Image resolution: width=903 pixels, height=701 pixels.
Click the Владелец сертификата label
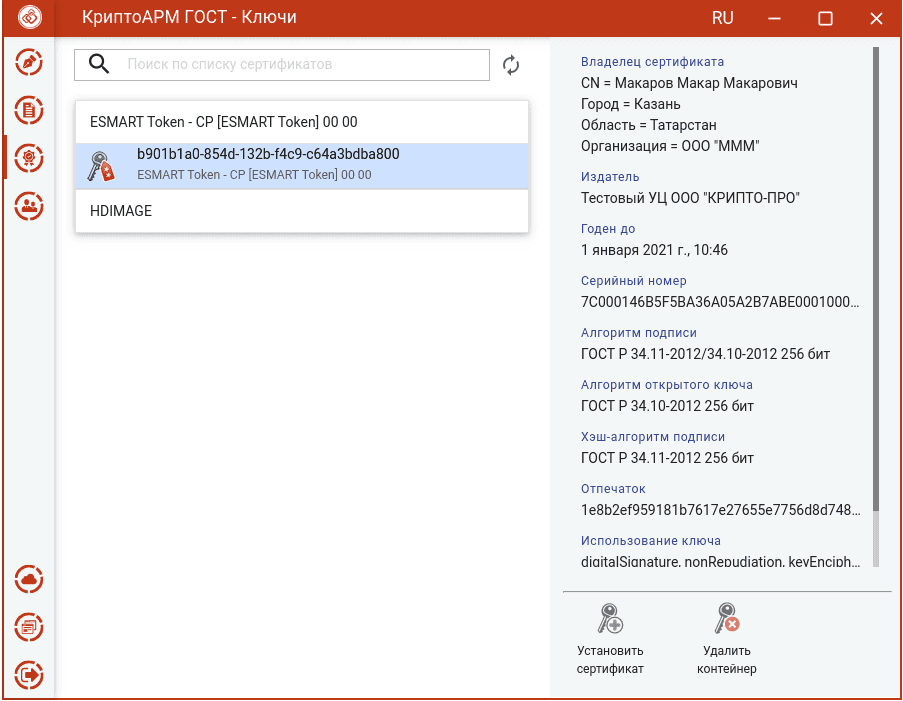(652, 62)
